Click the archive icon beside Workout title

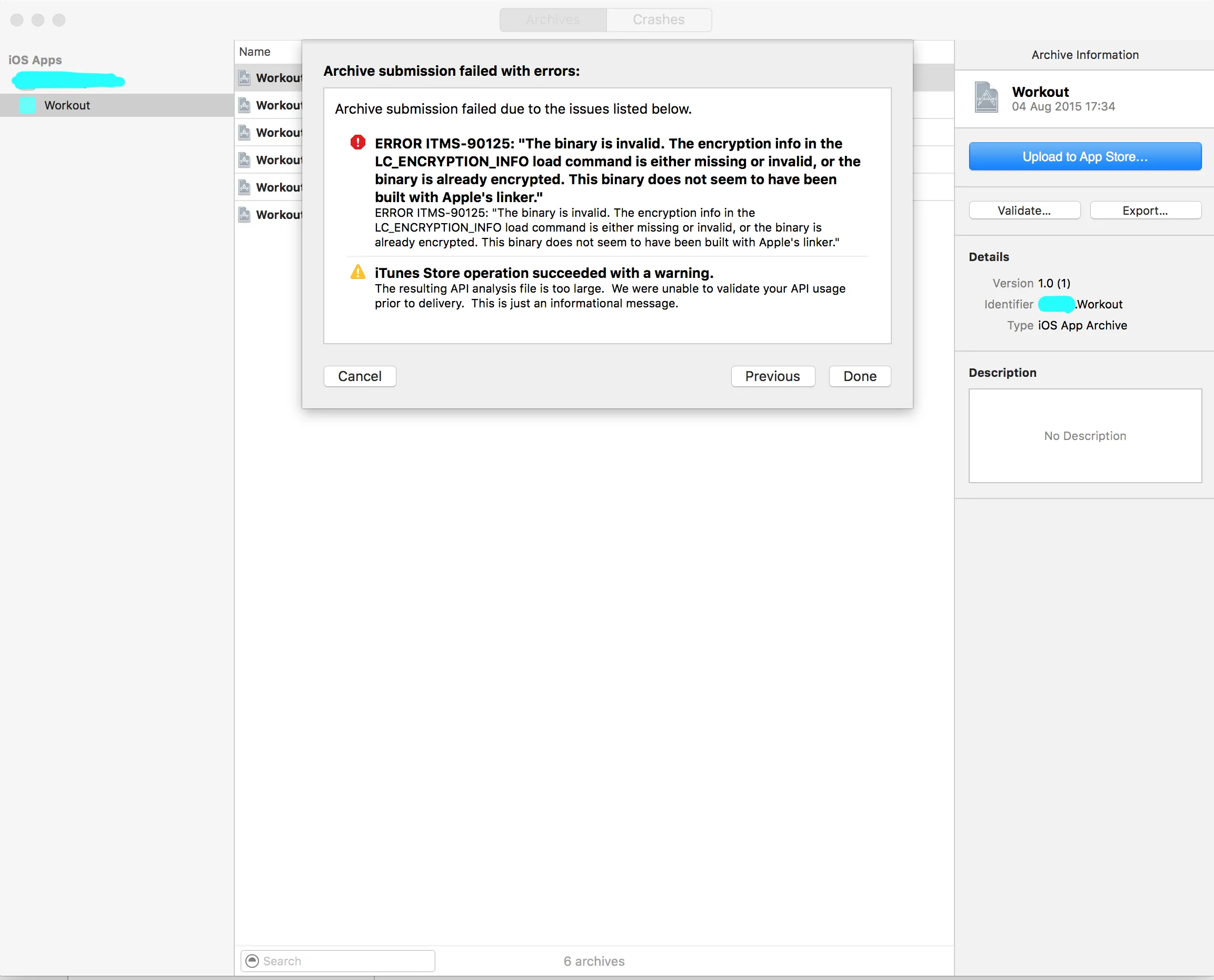986,97
